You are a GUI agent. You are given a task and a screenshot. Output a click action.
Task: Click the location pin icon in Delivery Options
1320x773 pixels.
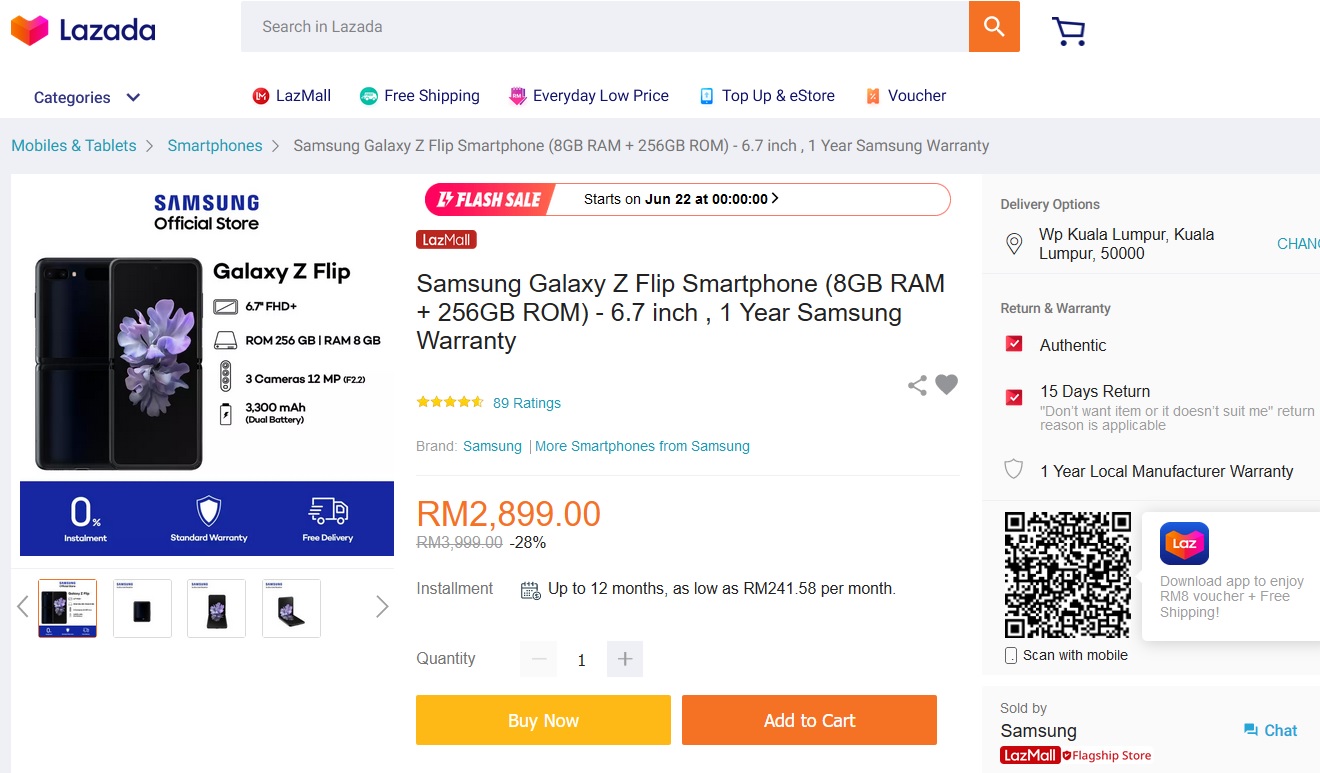[x=1014, y=244]
